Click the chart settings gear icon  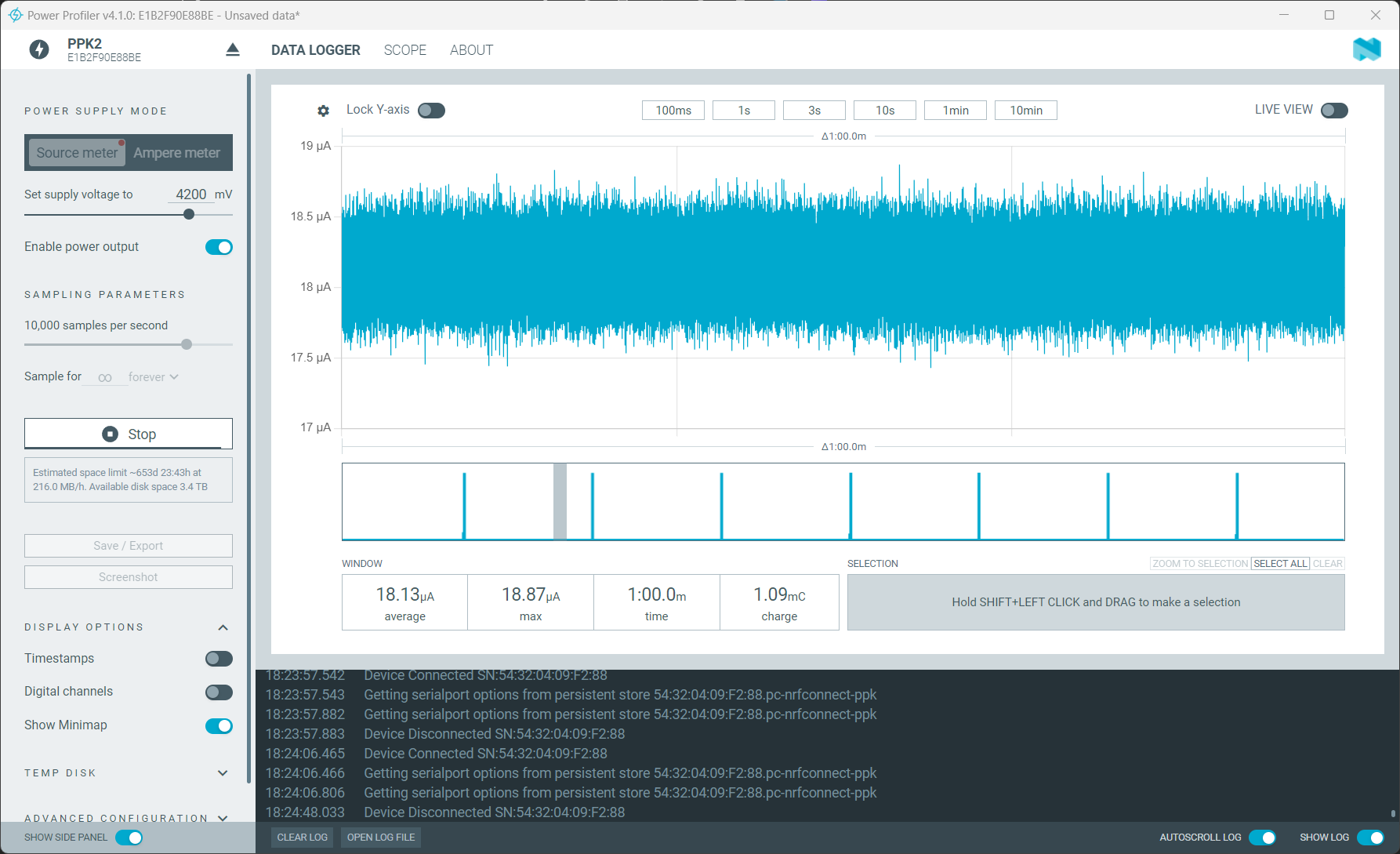(x=323, y=111)
